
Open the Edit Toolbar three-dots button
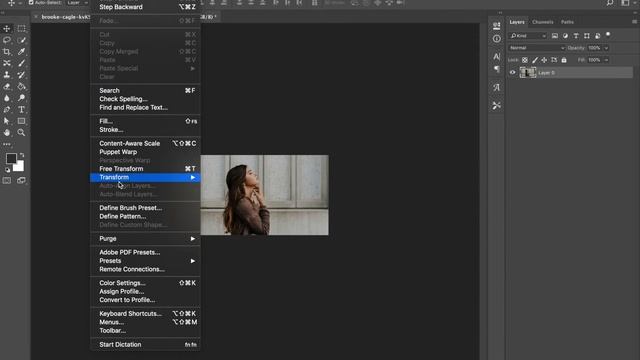point(7,144)
